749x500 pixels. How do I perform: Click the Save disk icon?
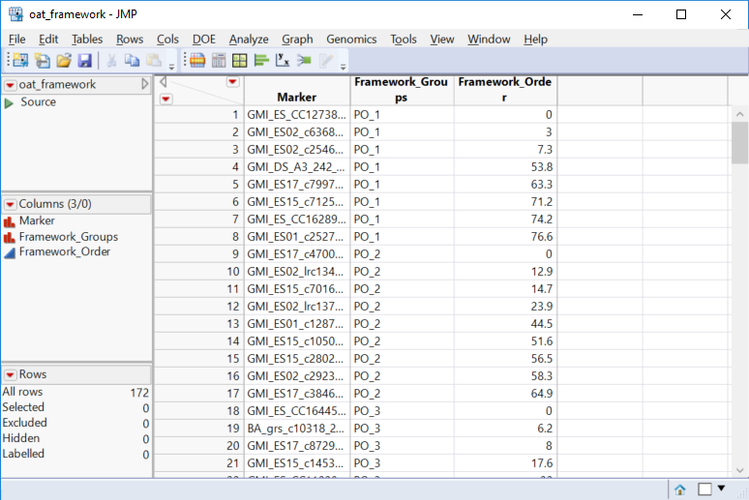click(x=84, y=61)
